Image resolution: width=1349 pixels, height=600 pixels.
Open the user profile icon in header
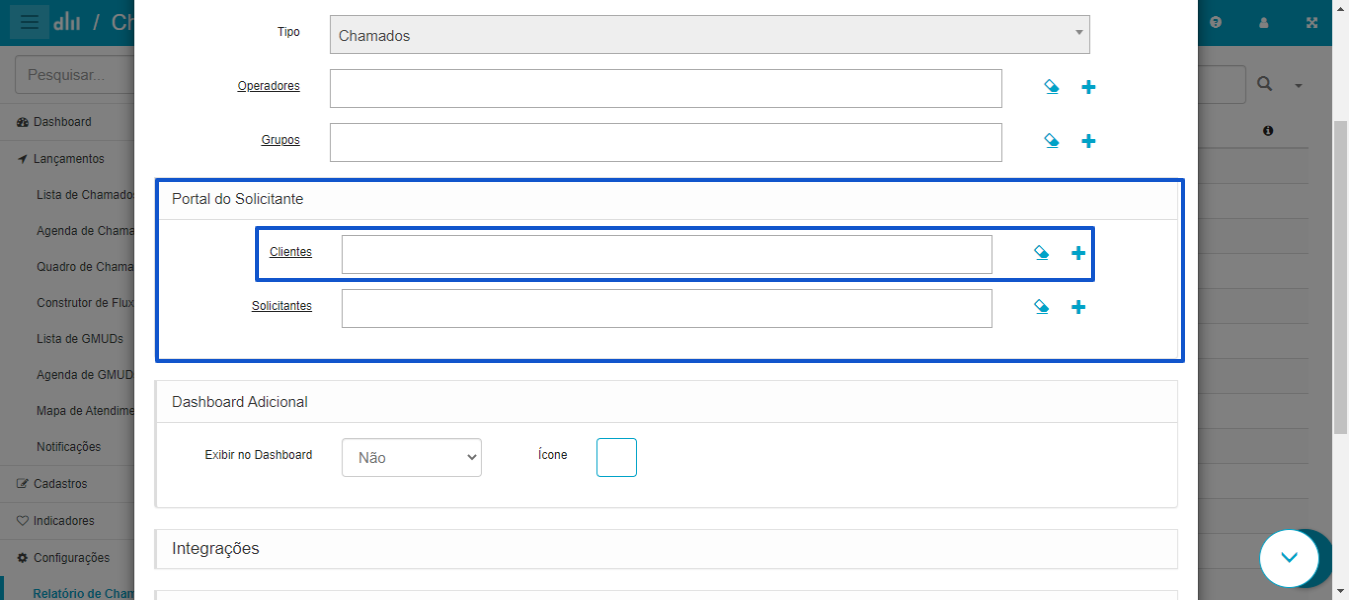(x=1264, y=22)
